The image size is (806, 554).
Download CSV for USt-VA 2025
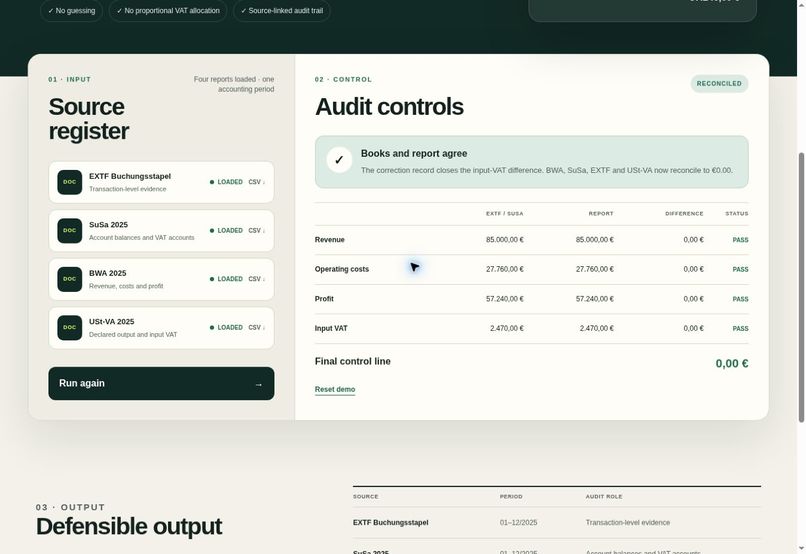[x=257, y=327]
